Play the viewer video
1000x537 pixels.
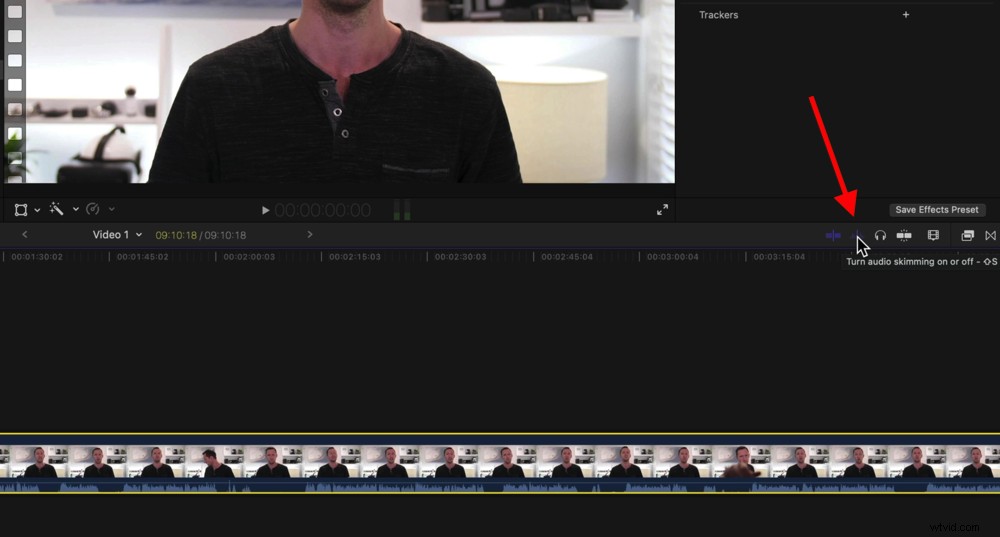265,210
